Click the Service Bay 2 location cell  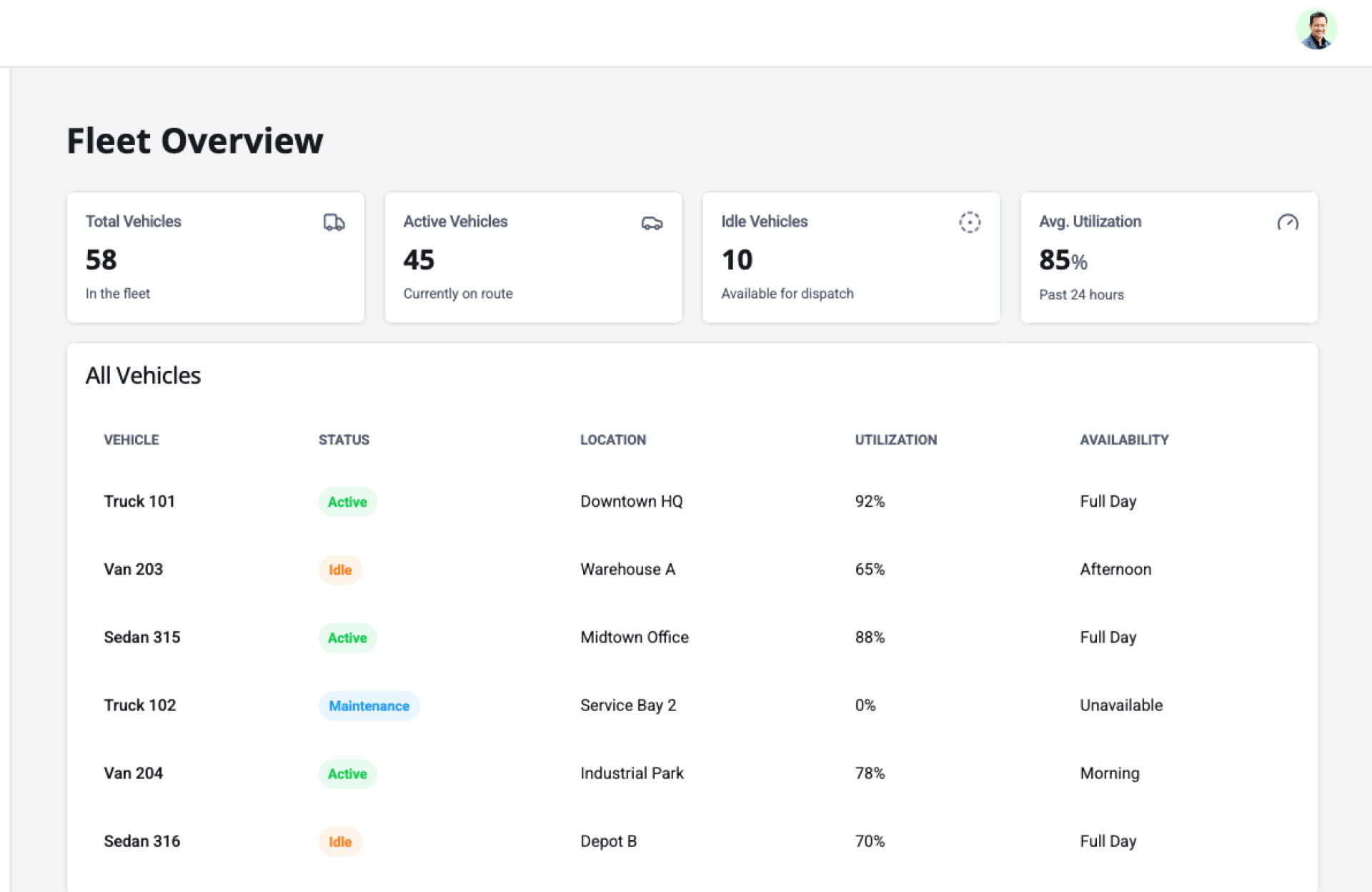click(x=628, y=705)
